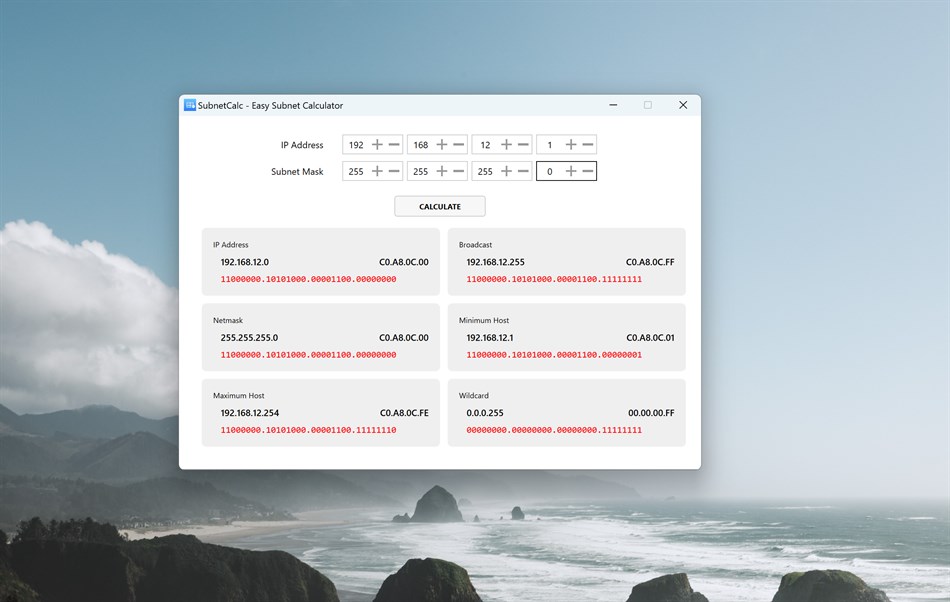Decrement the last Subnet Mask octet showing 0
950x602 pixels.
coord(589,171)
